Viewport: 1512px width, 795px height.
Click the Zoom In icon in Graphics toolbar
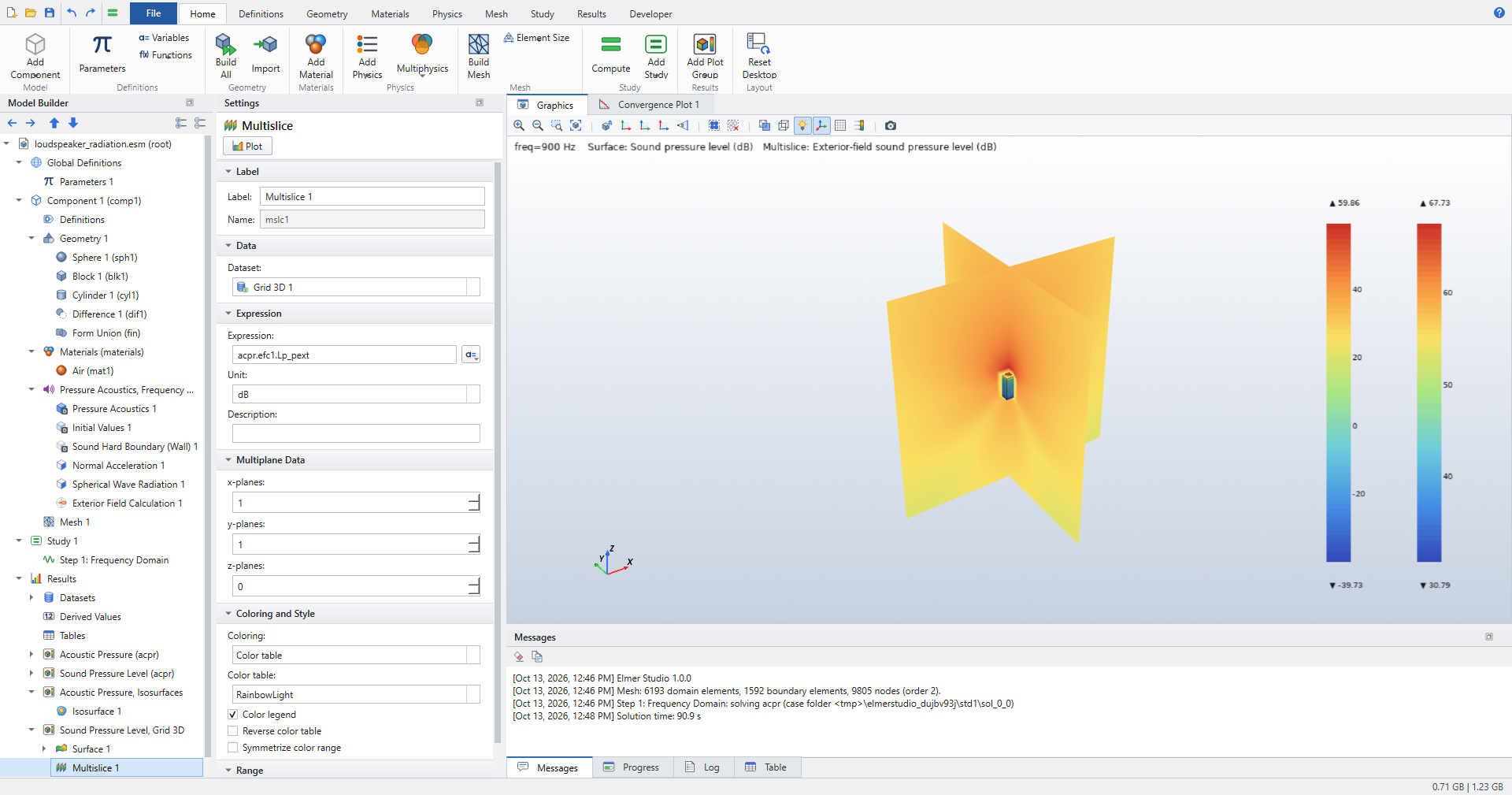click(x=519, y=125)
